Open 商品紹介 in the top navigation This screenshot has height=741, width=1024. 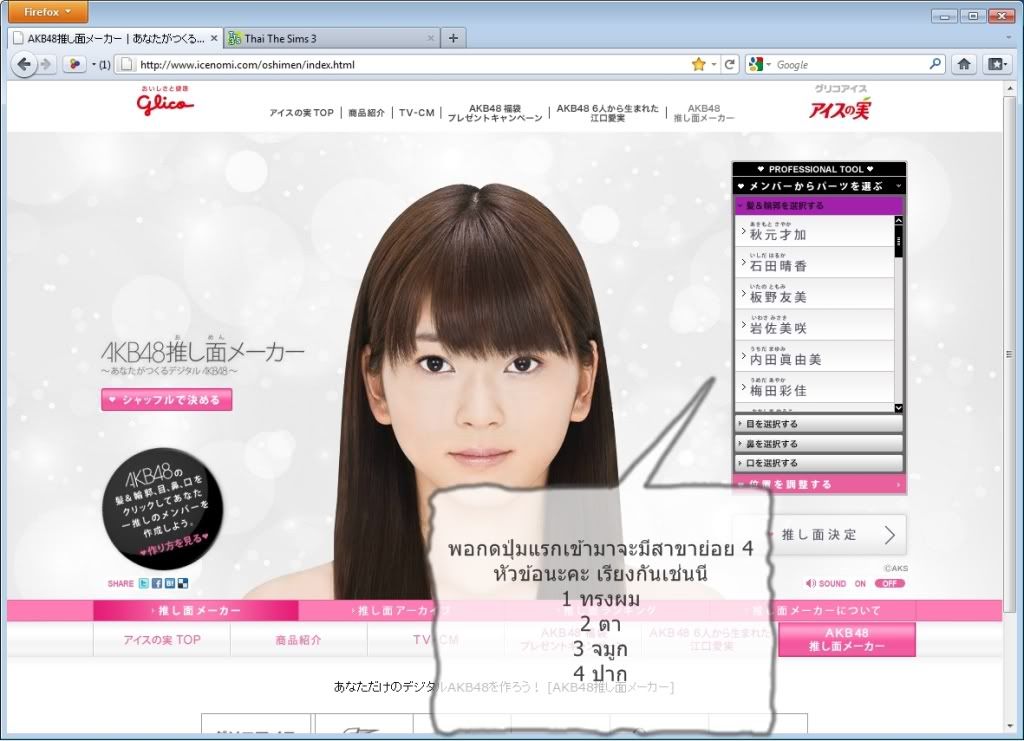(366, 113)
